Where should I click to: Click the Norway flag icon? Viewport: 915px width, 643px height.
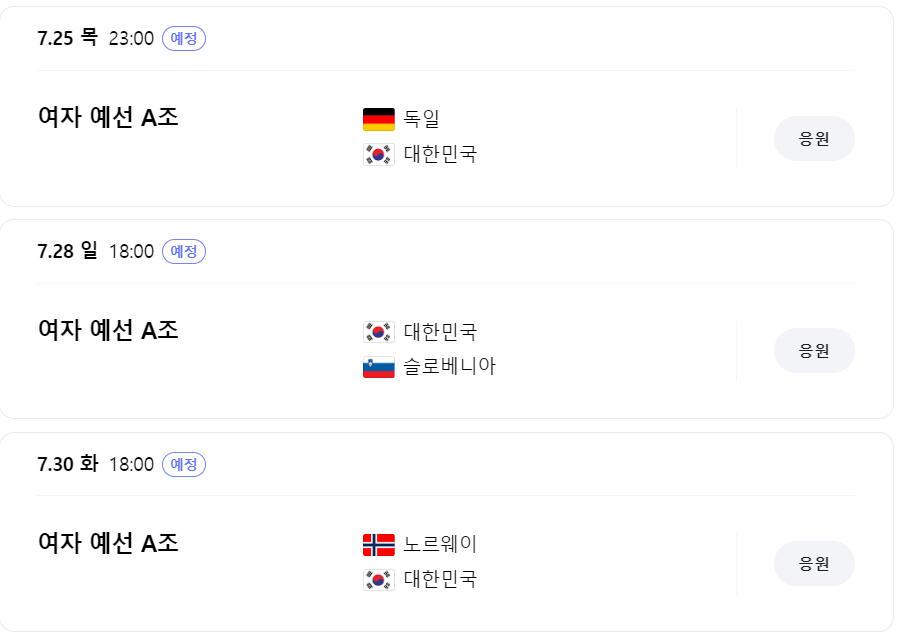[x=378, y=544]
